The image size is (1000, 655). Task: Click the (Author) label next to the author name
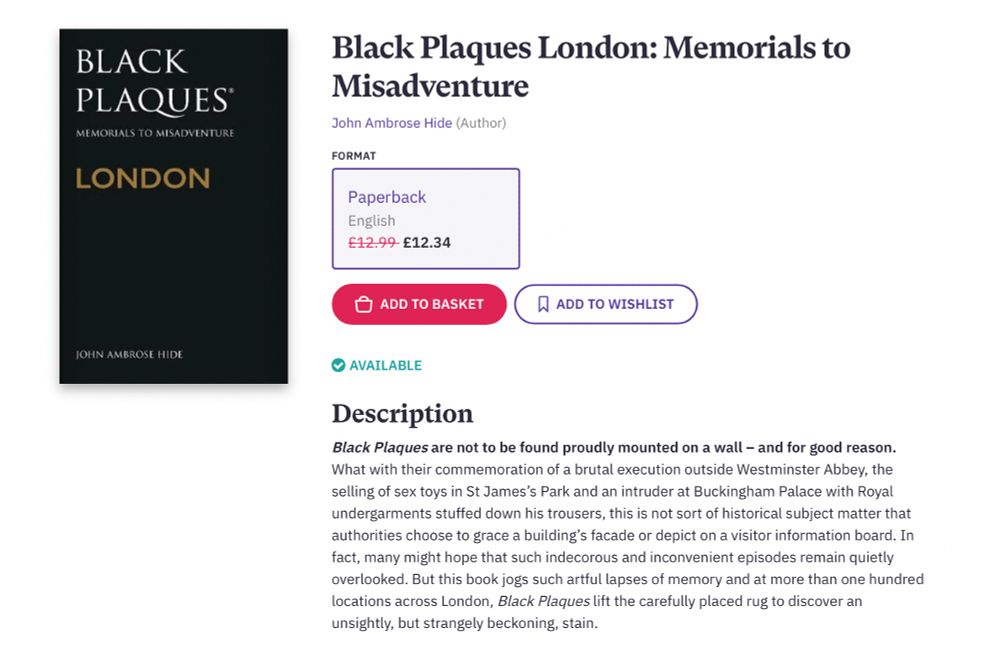coord(481,123)
